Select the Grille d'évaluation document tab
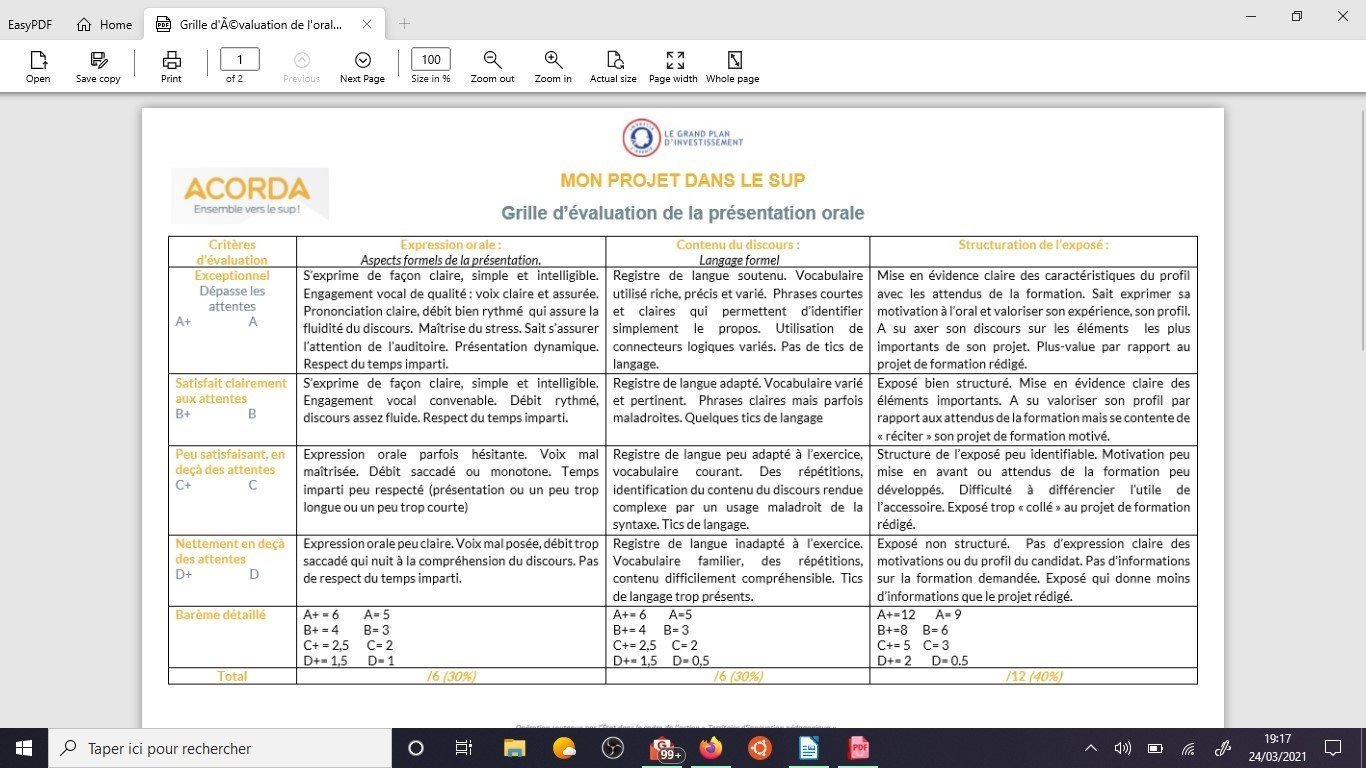Screen dimensions: 1366x768 [260, 24]
